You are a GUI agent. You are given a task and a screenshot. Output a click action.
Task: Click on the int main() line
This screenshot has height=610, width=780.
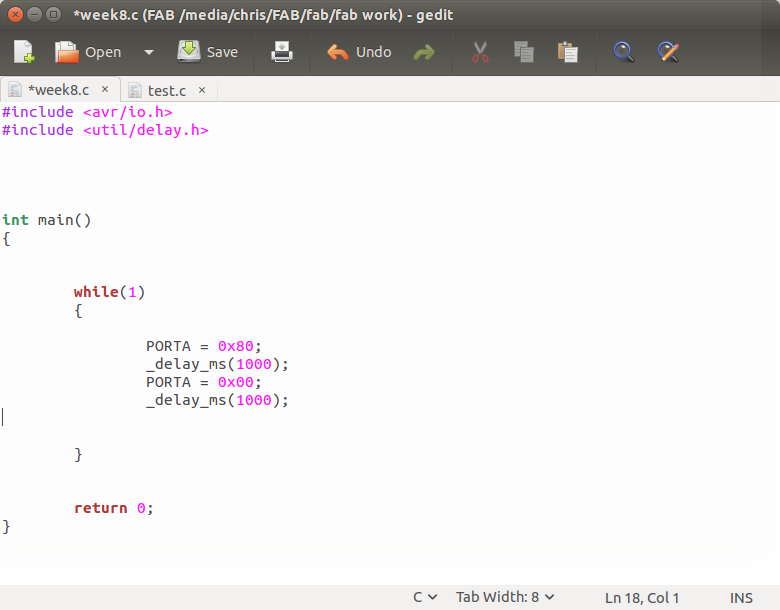[47, 220]
